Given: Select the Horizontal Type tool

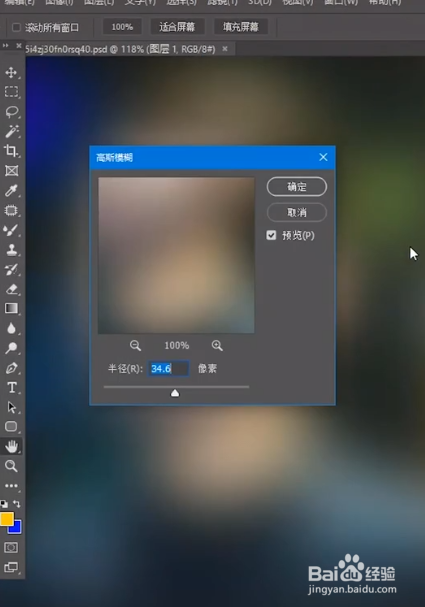Looking at the screenshot, I should coord(11,387).
